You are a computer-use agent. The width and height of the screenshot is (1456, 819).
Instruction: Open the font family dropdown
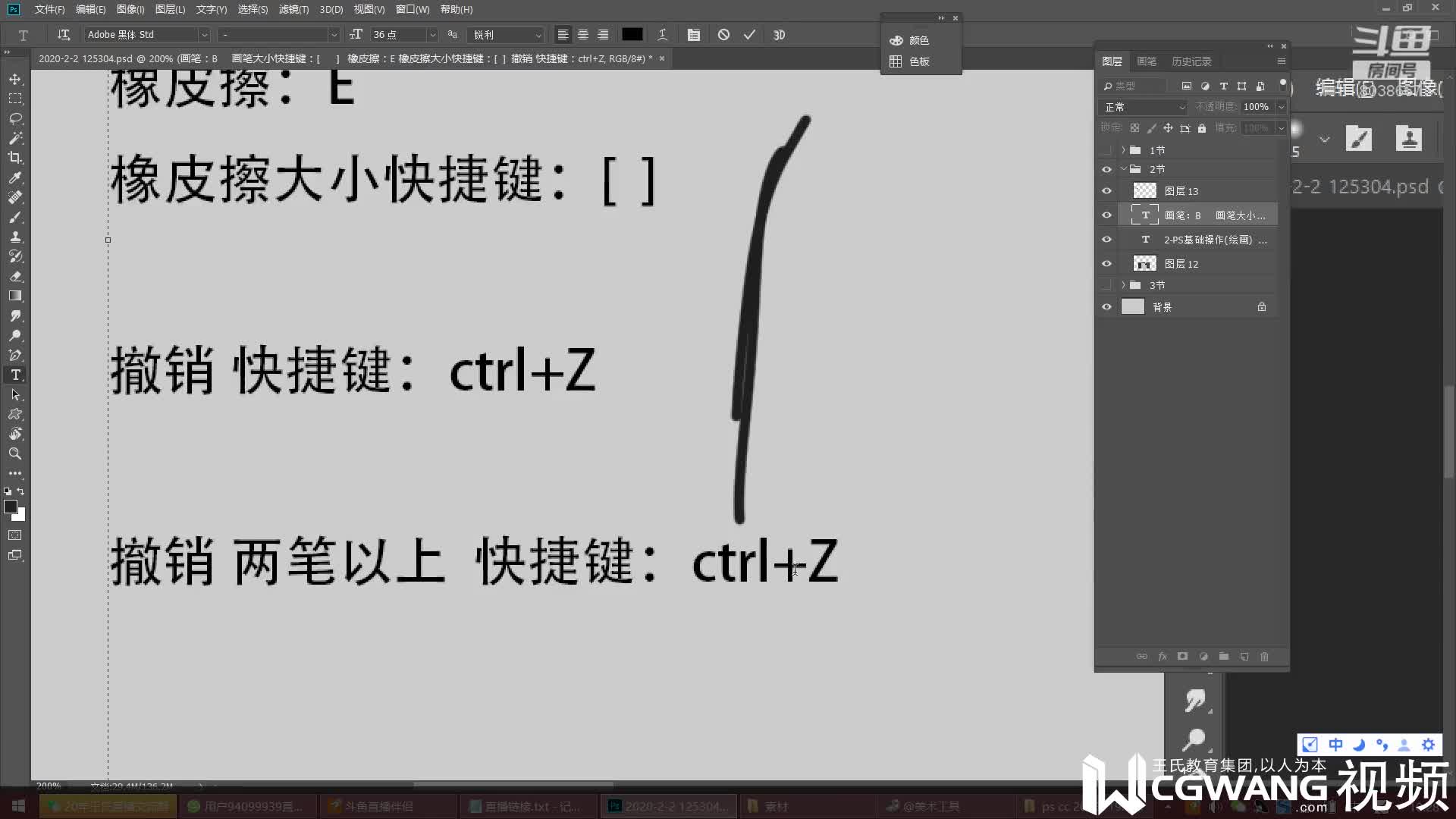point(204,34)
